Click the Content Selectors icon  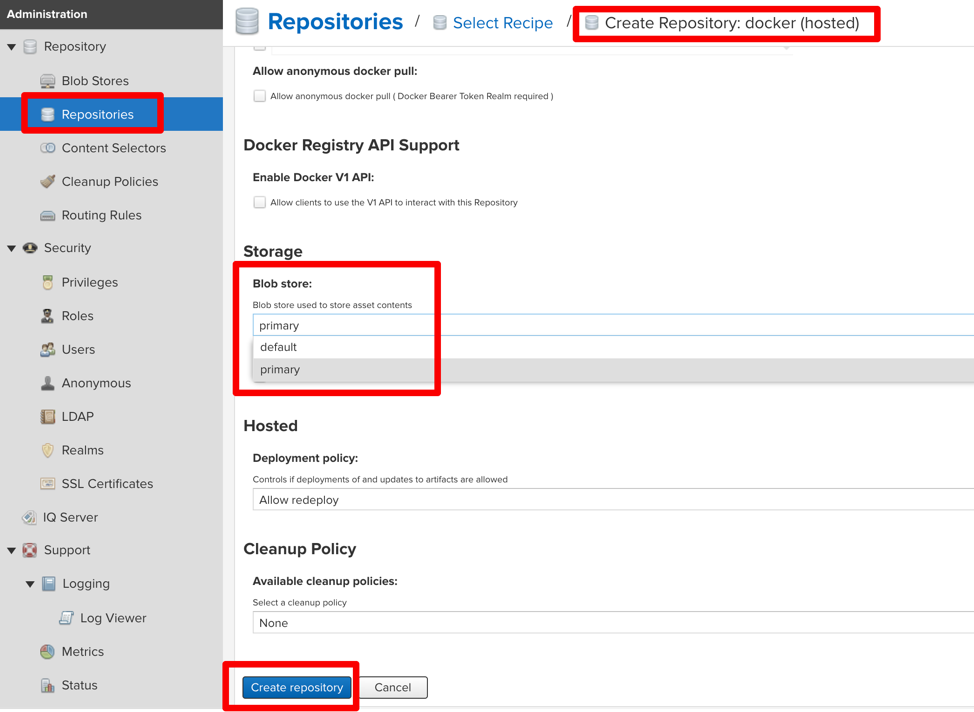pos(48,148)
